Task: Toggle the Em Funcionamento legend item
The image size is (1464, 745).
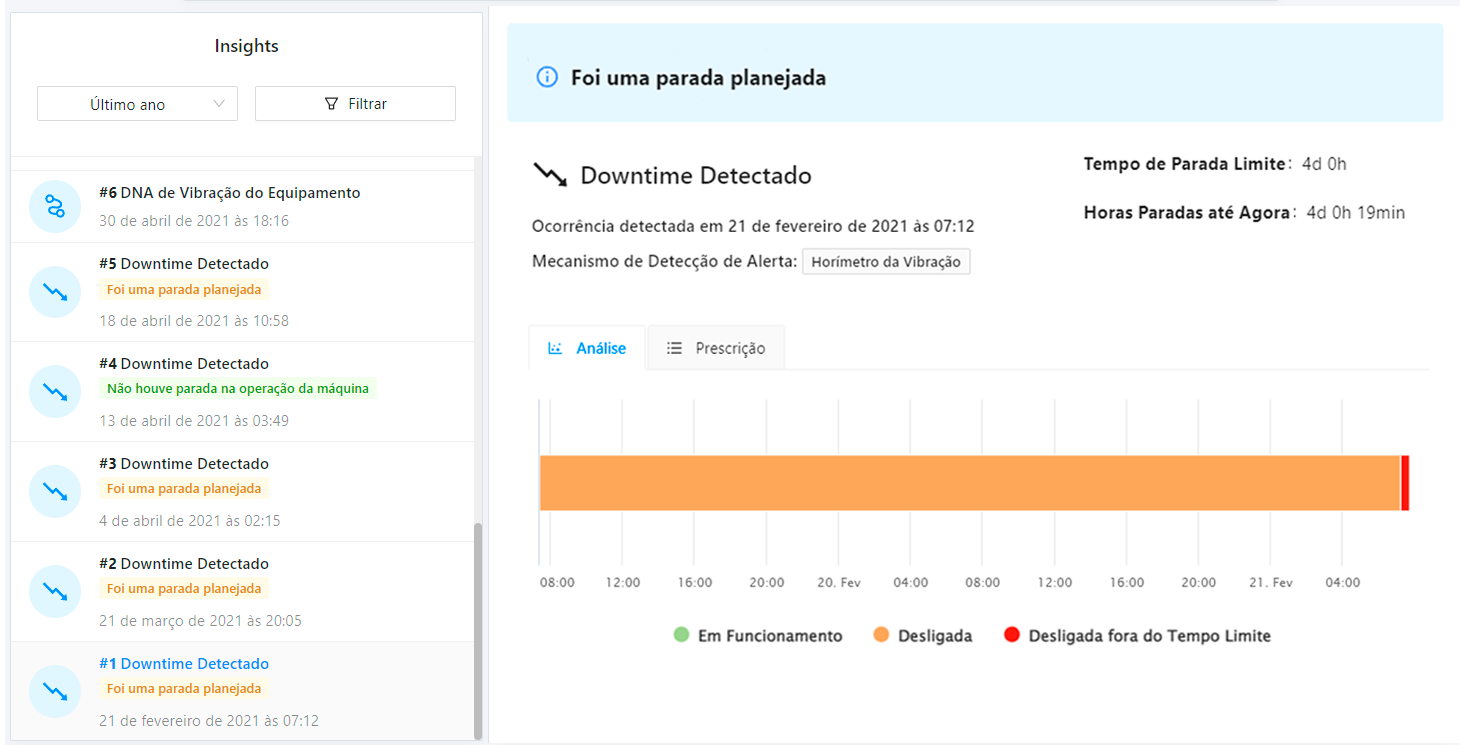Action: pyautogui.click(x=758, y=636)
